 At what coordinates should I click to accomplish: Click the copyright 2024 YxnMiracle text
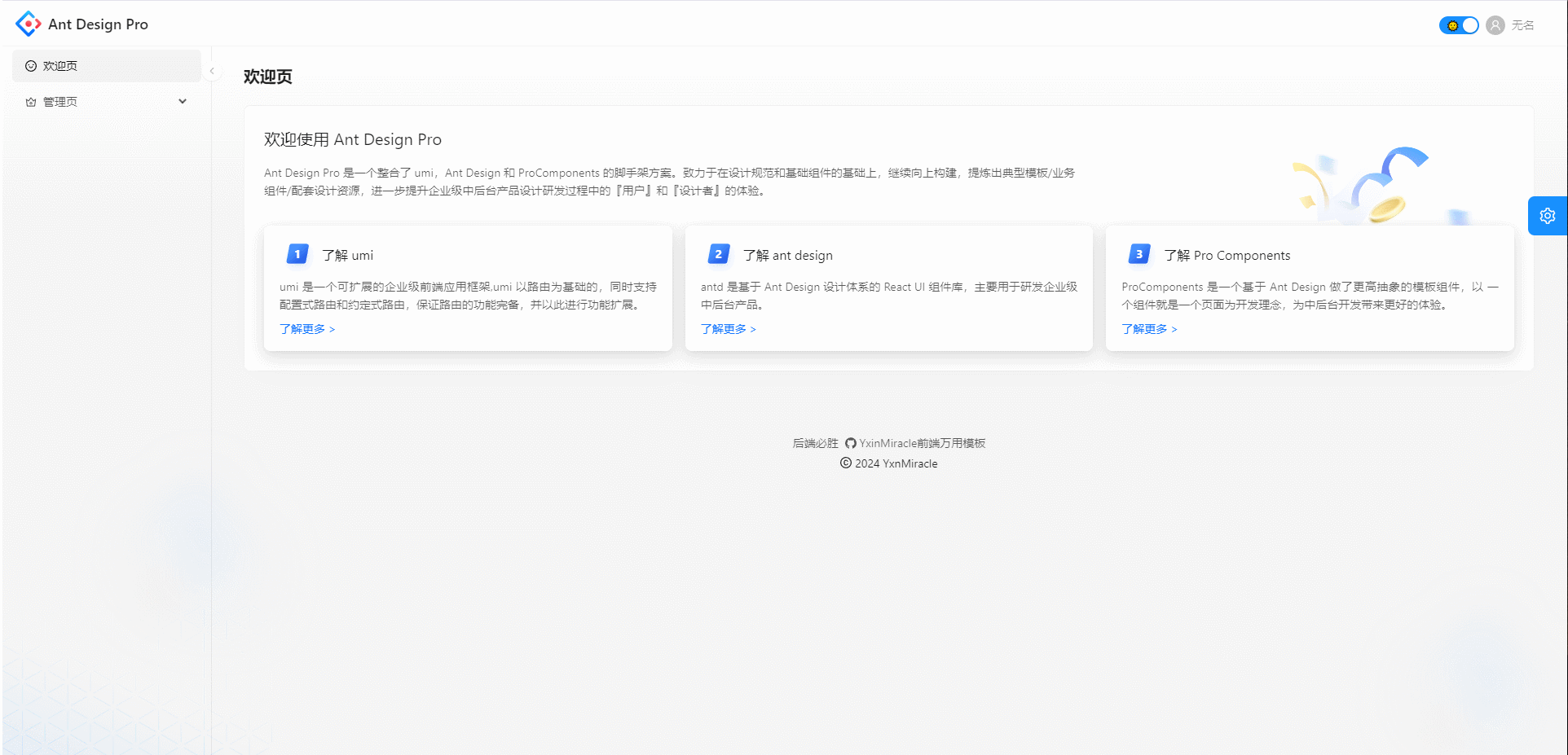pyautogui.click(x=889, y=463)
